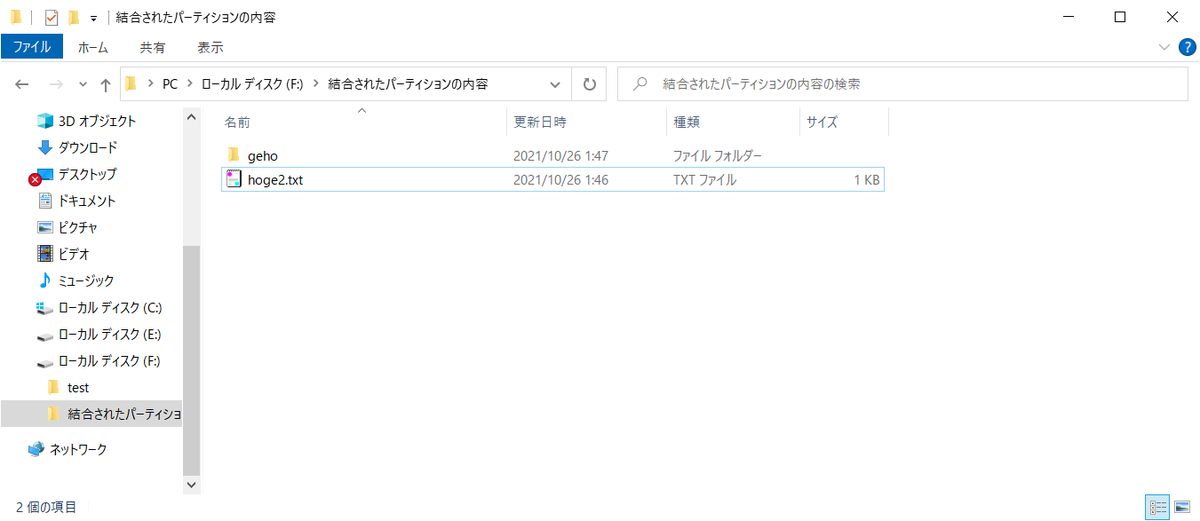Click ローカル ディスク (F:) in breadcrumb
This screenshot has height=521, width=1200.
[x=252, y=85]
